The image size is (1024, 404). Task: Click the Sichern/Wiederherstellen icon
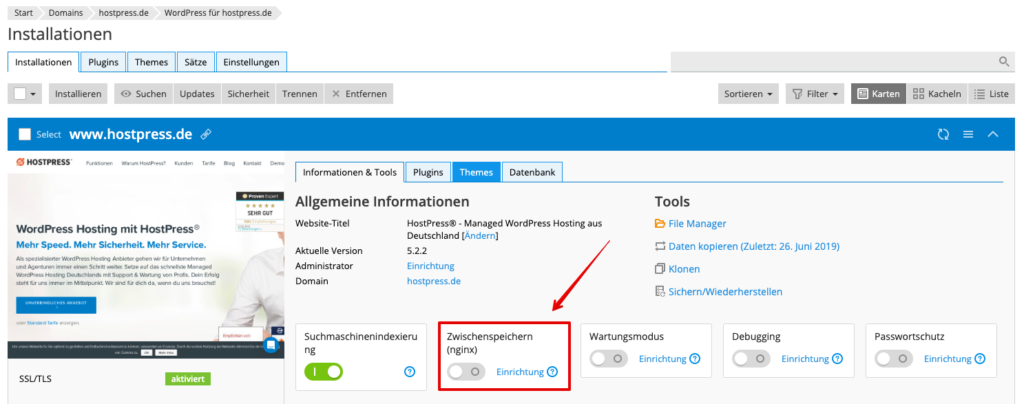tap(660, 292)
